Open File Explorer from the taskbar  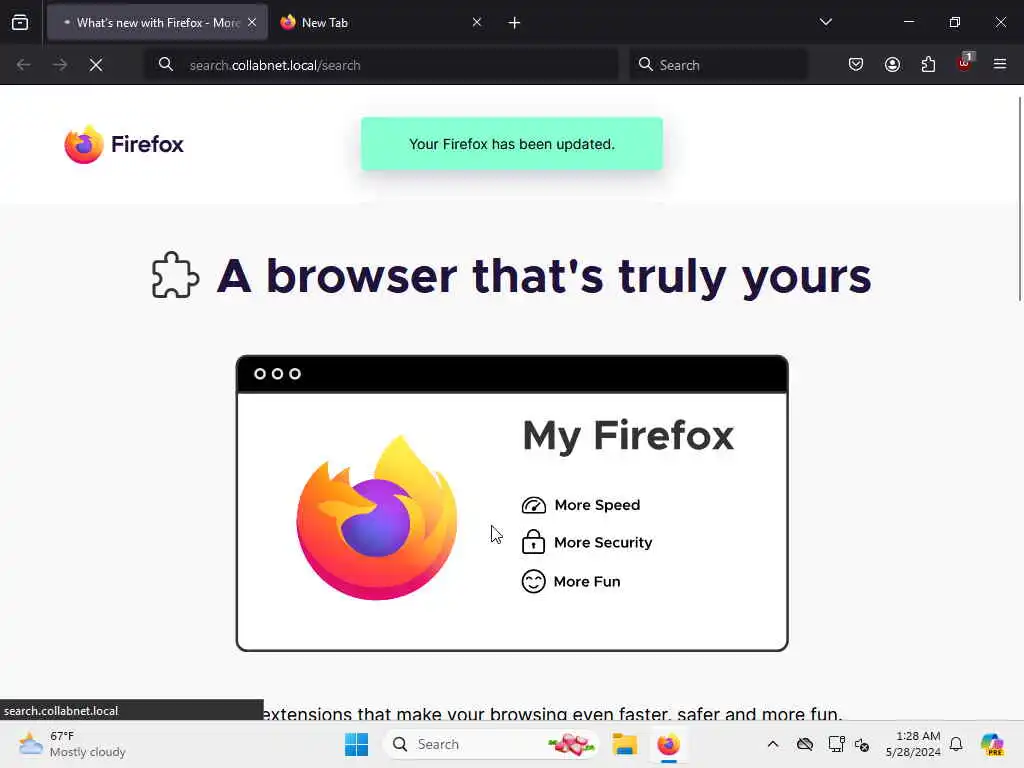click(x=624, y=744)
